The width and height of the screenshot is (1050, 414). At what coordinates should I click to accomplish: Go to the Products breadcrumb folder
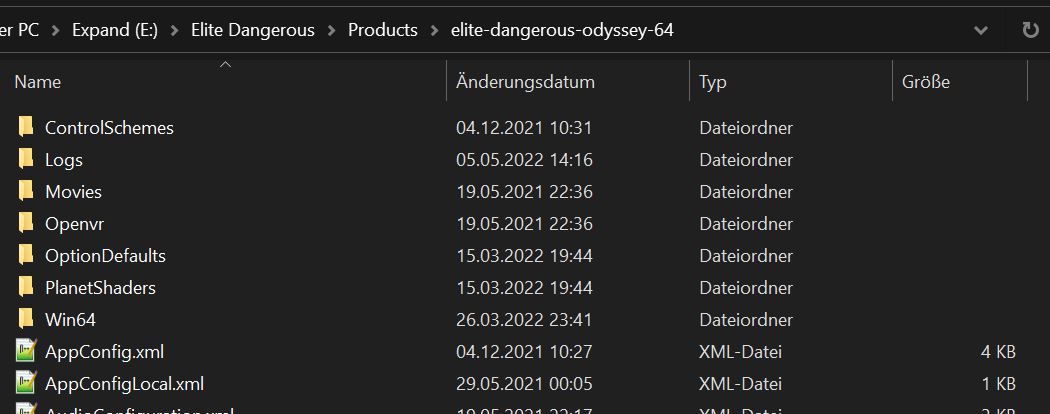coord(383,30)
